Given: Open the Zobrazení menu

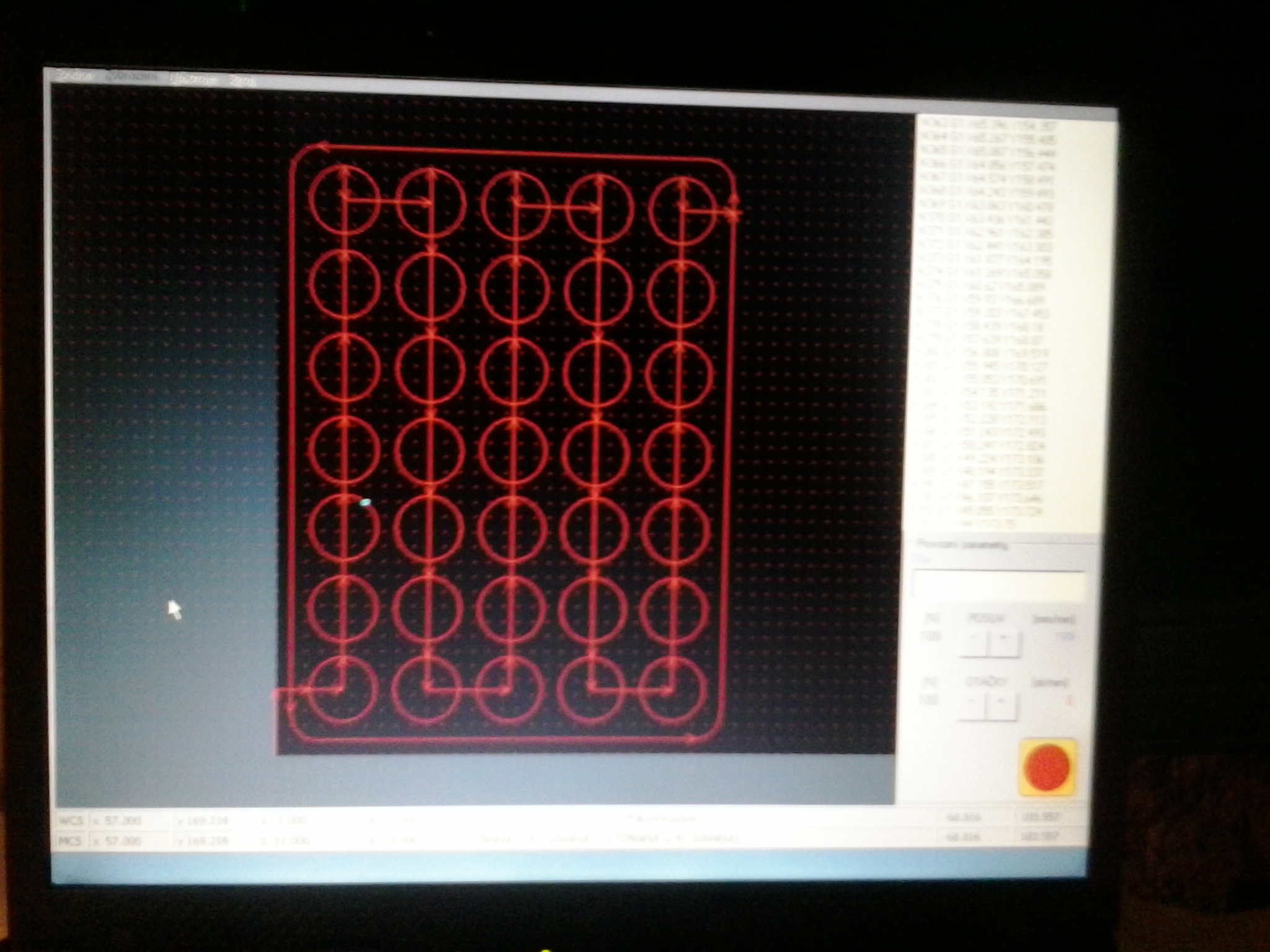Looking at the screenshot, I should click(x=131, y=78).
